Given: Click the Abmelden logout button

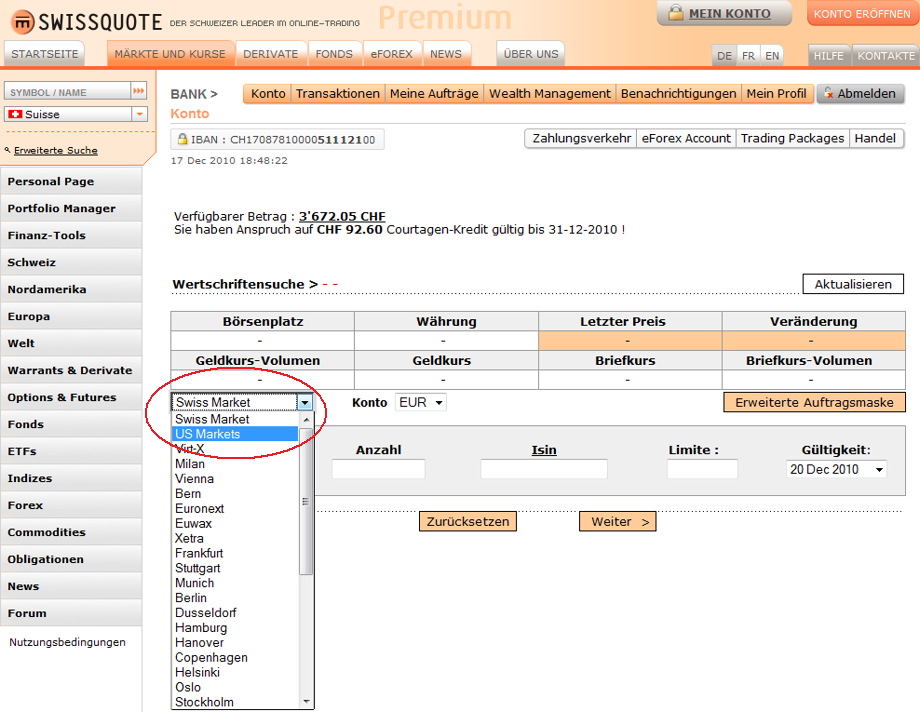Looking at the screenshot, I should coord(860,94).
